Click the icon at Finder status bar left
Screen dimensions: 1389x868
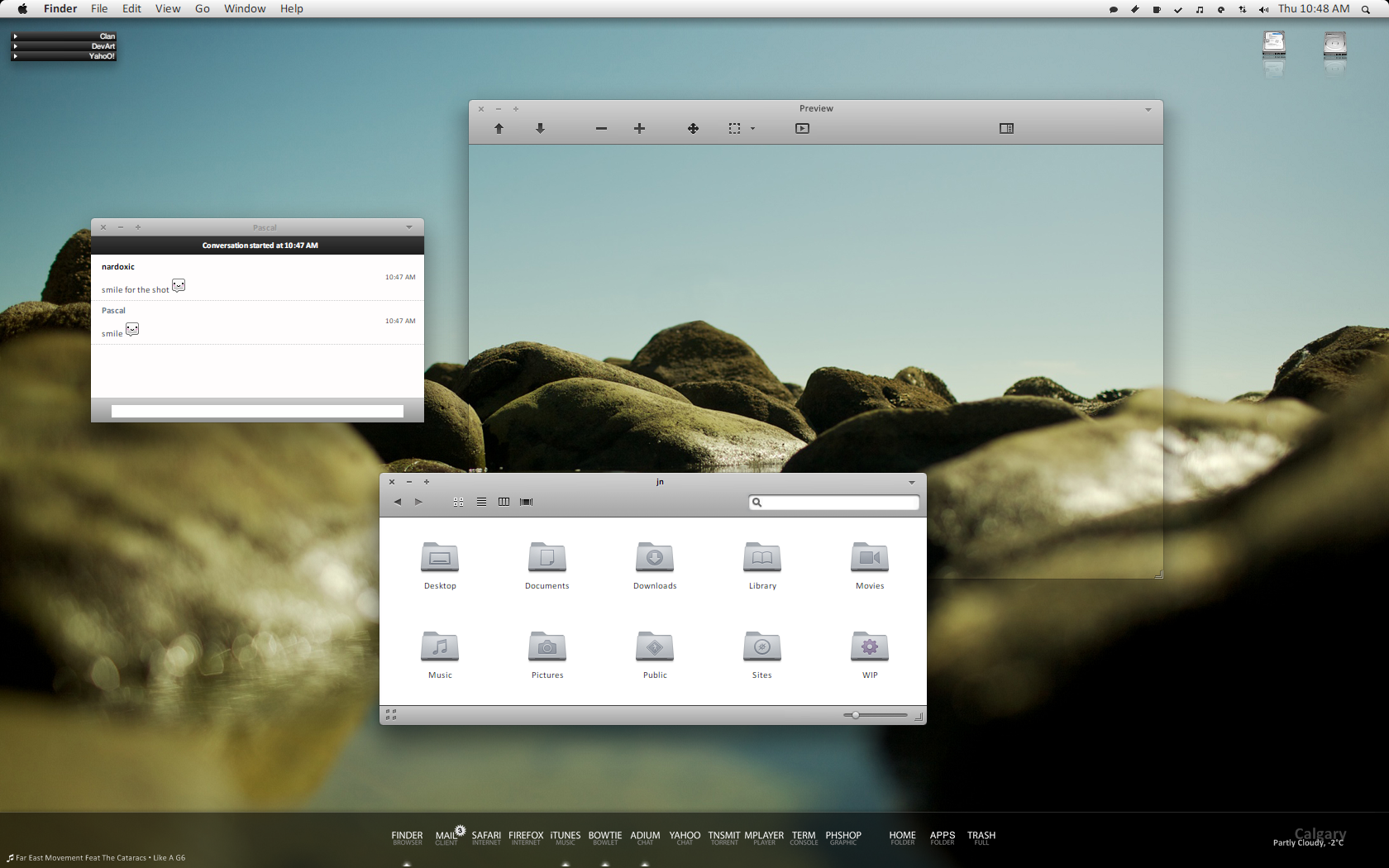(391, 715)
